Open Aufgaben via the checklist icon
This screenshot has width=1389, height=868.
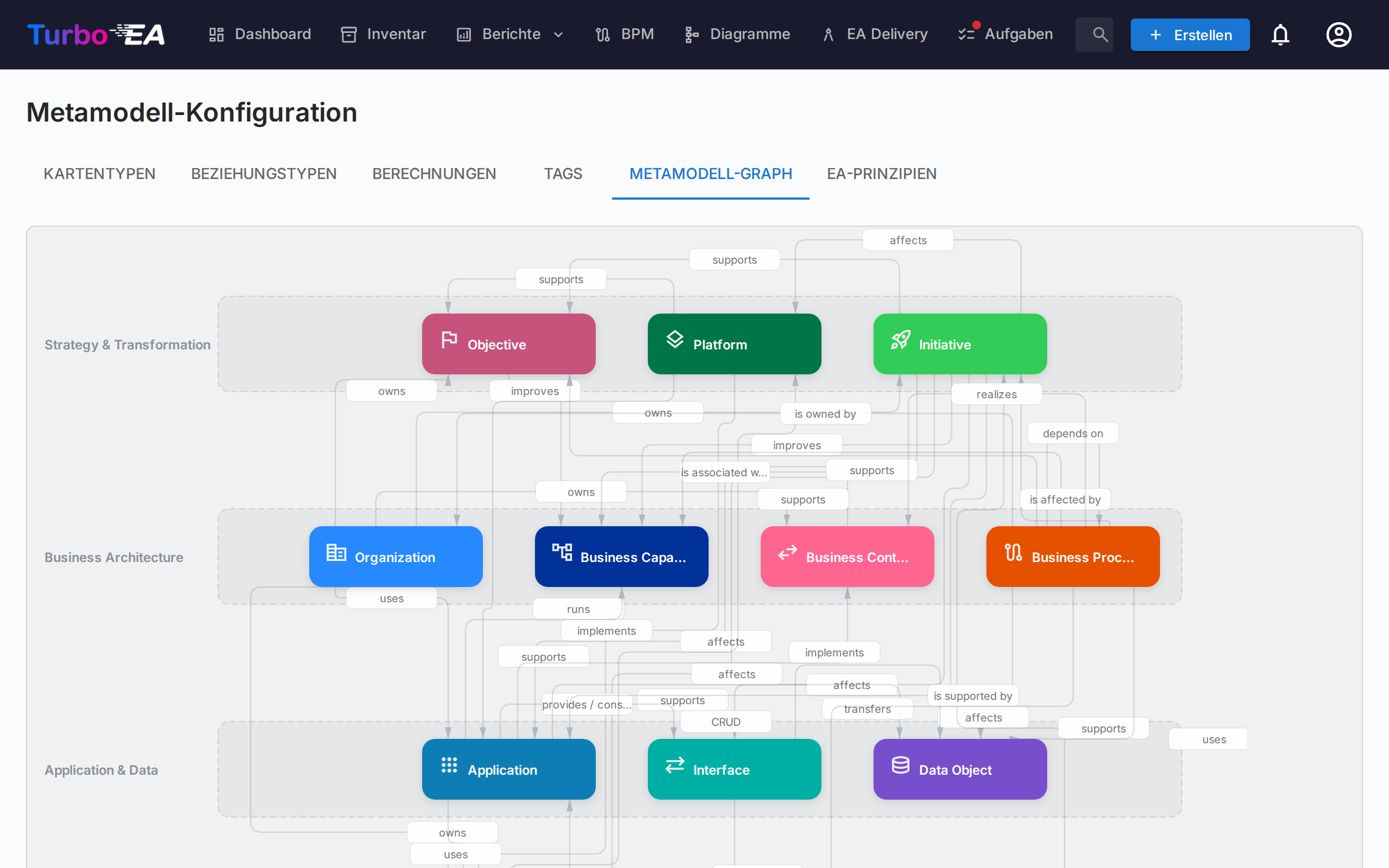click(967, 34)
